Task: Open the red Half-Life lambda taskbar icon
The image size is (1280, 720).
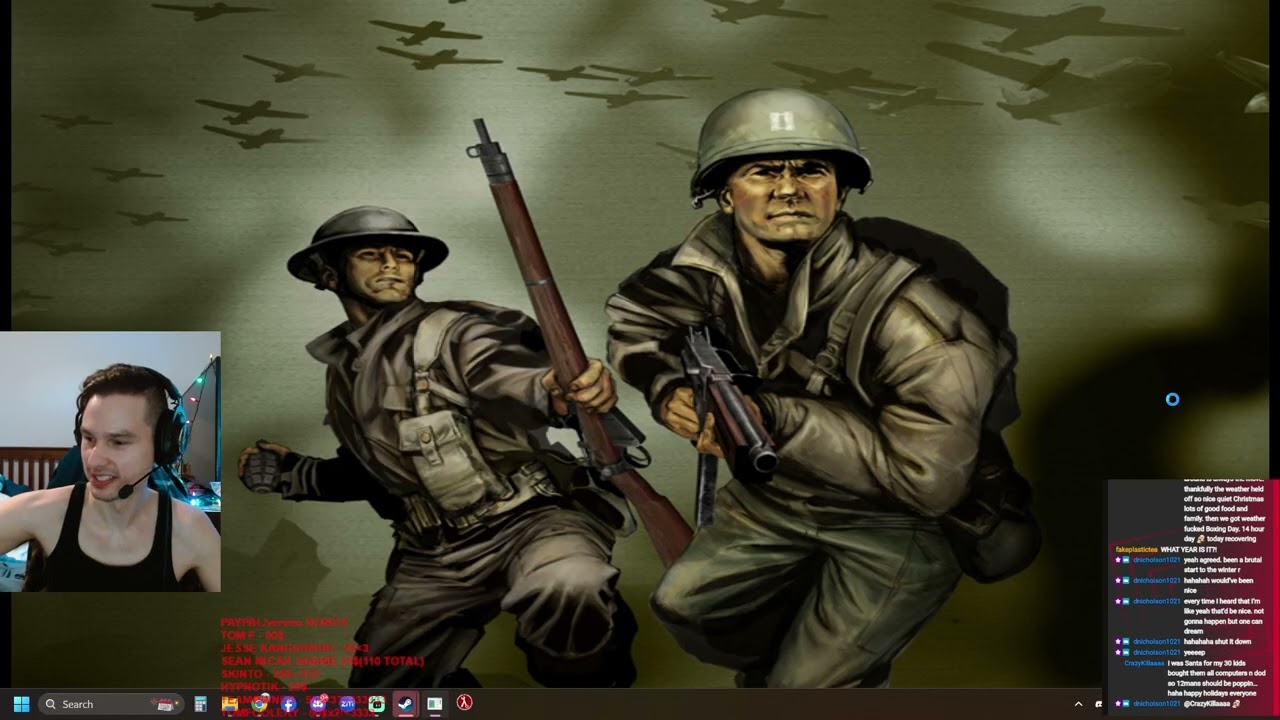Action: [464, 703]
